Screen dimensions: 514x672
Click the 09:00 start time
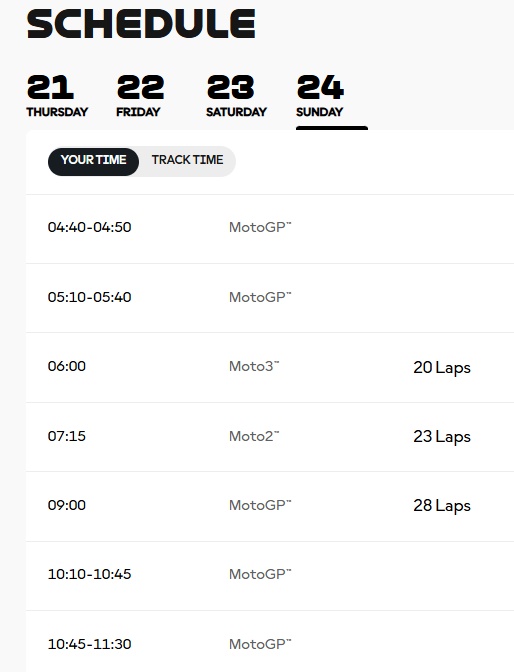(67, 505)
